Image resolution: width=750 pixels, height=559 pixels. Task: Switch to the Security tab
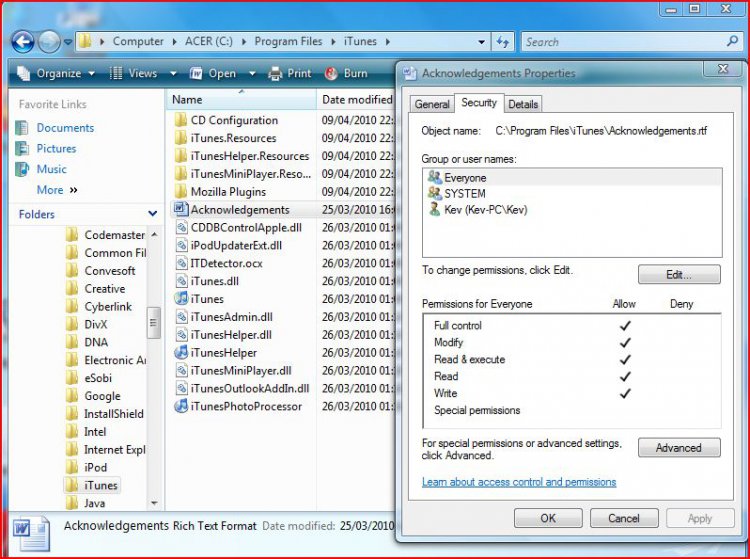click(479, 102)
